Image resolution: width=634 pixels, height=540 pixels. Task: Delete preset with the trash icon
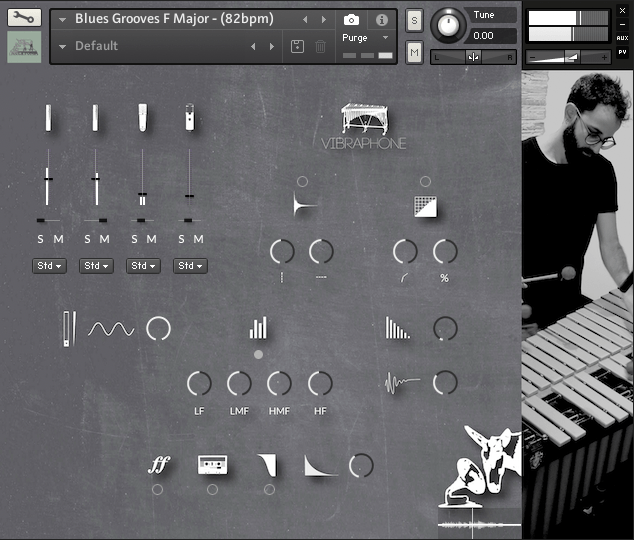pos(320,46)
